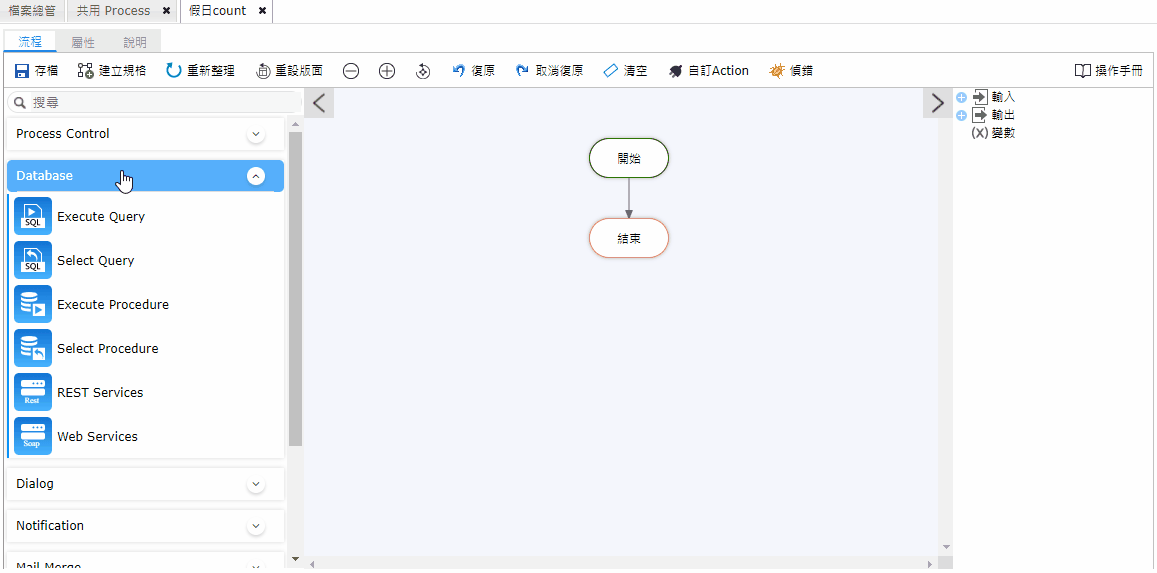Select the Execute Query SQL icon
1157x573 pixels.
coord(33,216)
